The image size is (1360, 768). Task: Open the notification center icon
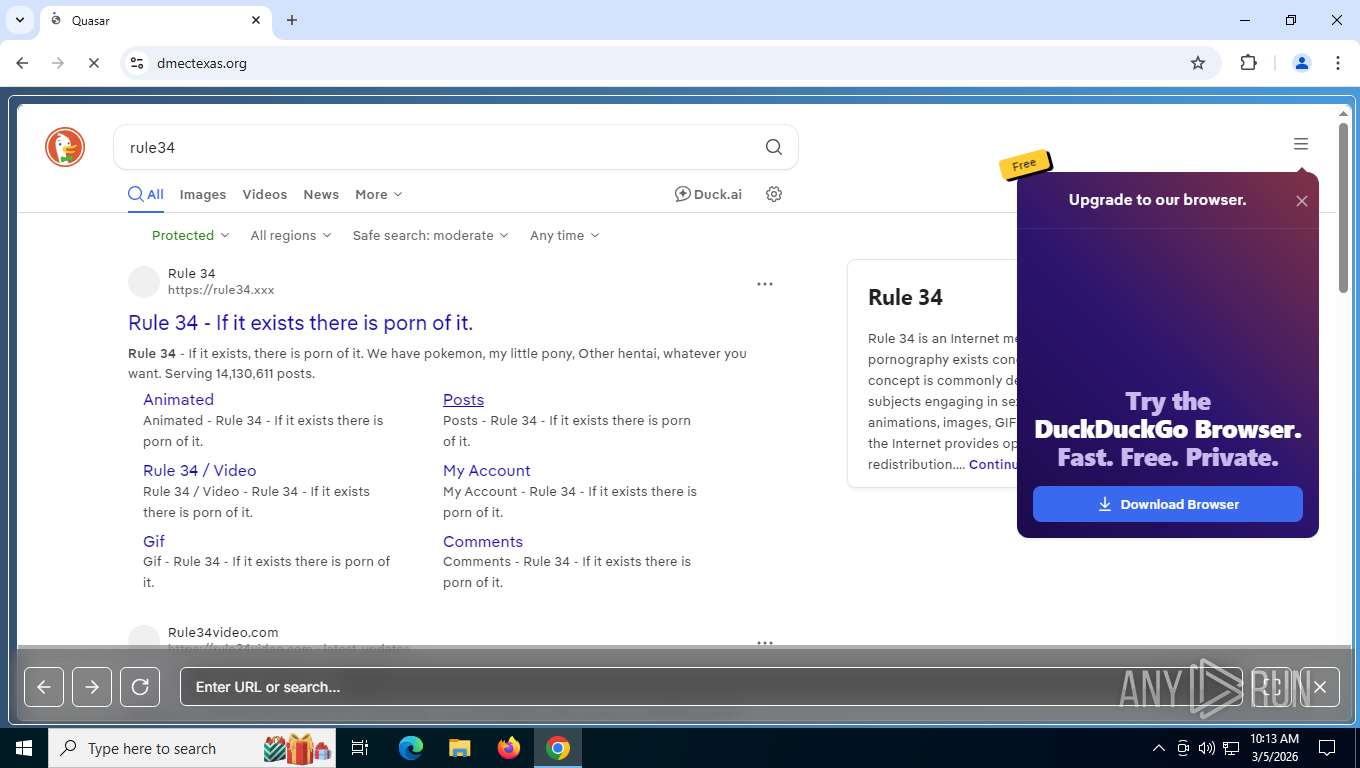[x=1327, y=748]
